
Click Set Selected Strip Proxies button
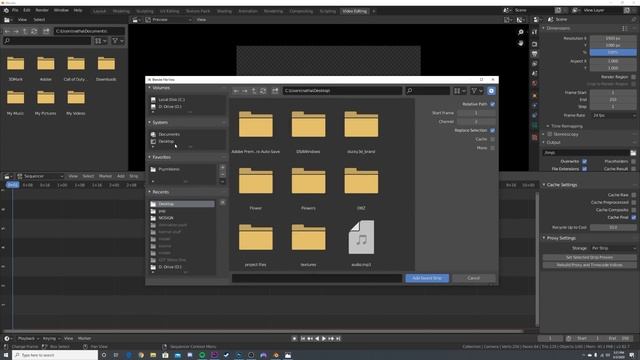click(589, 258)
